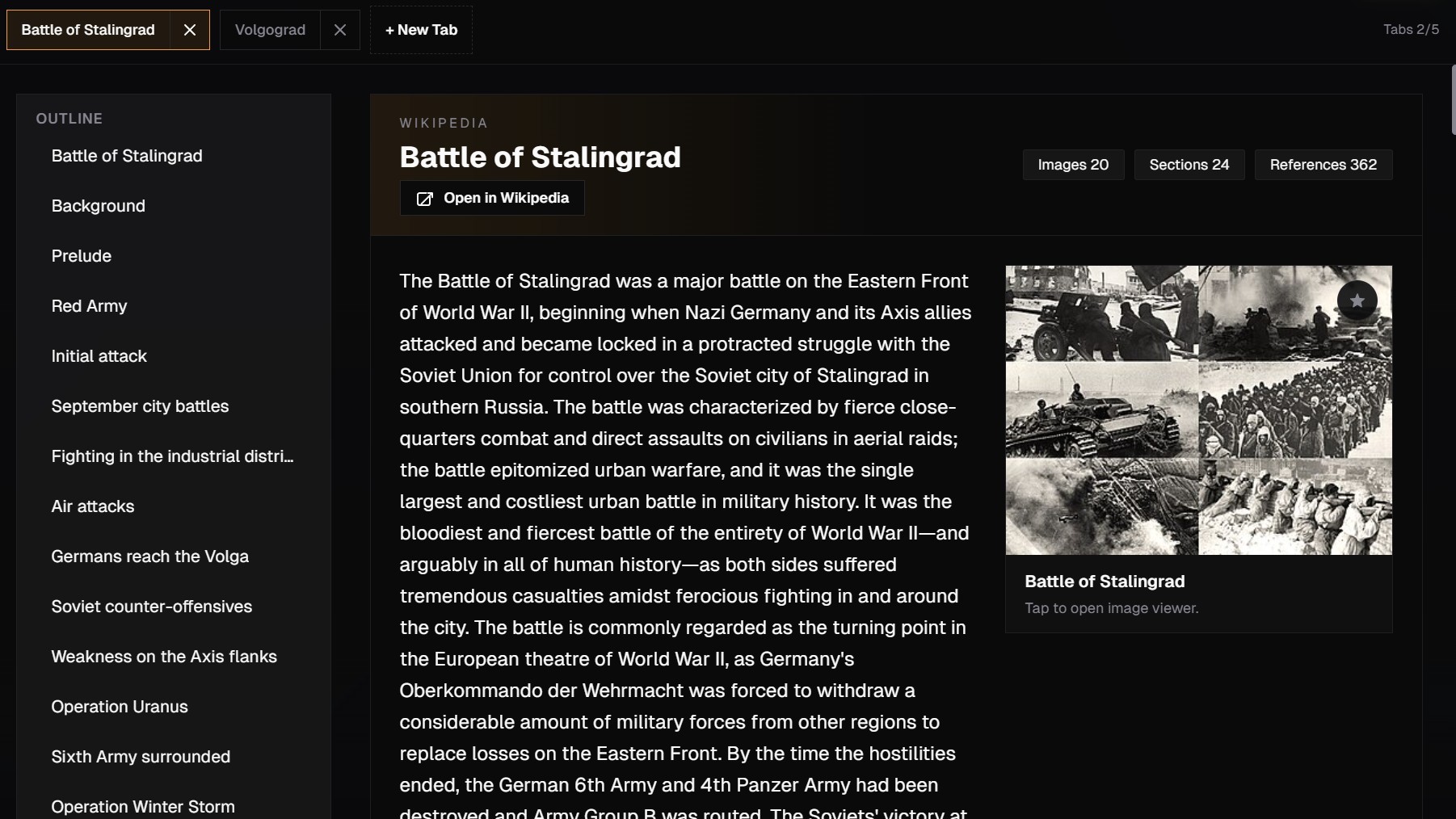The width and height of the screenshot is (1456, 819).
Task: Click the Images 20 button
Action: tap(1073, 165)
